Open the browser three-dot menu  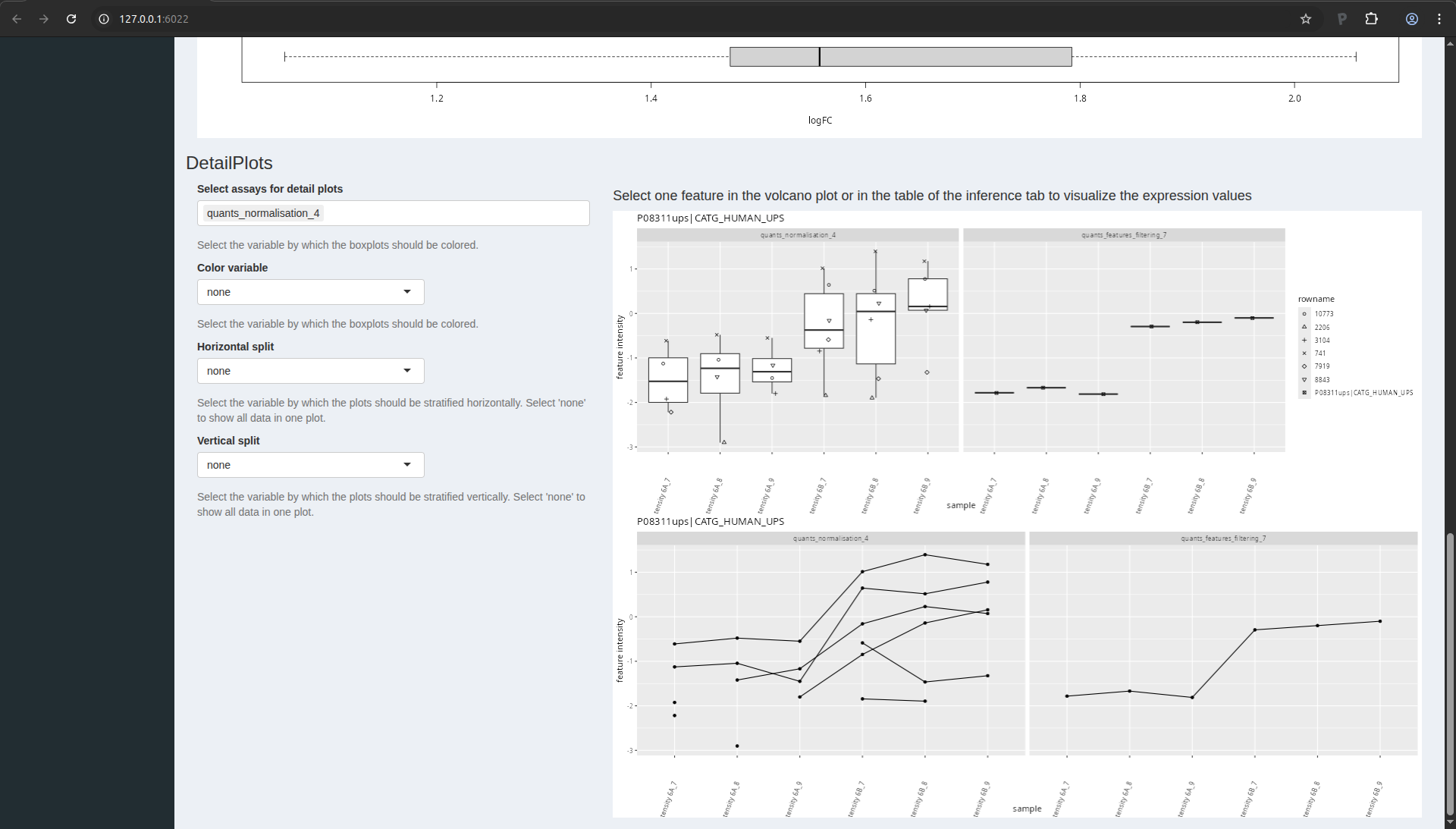[x=1439, y=19]
